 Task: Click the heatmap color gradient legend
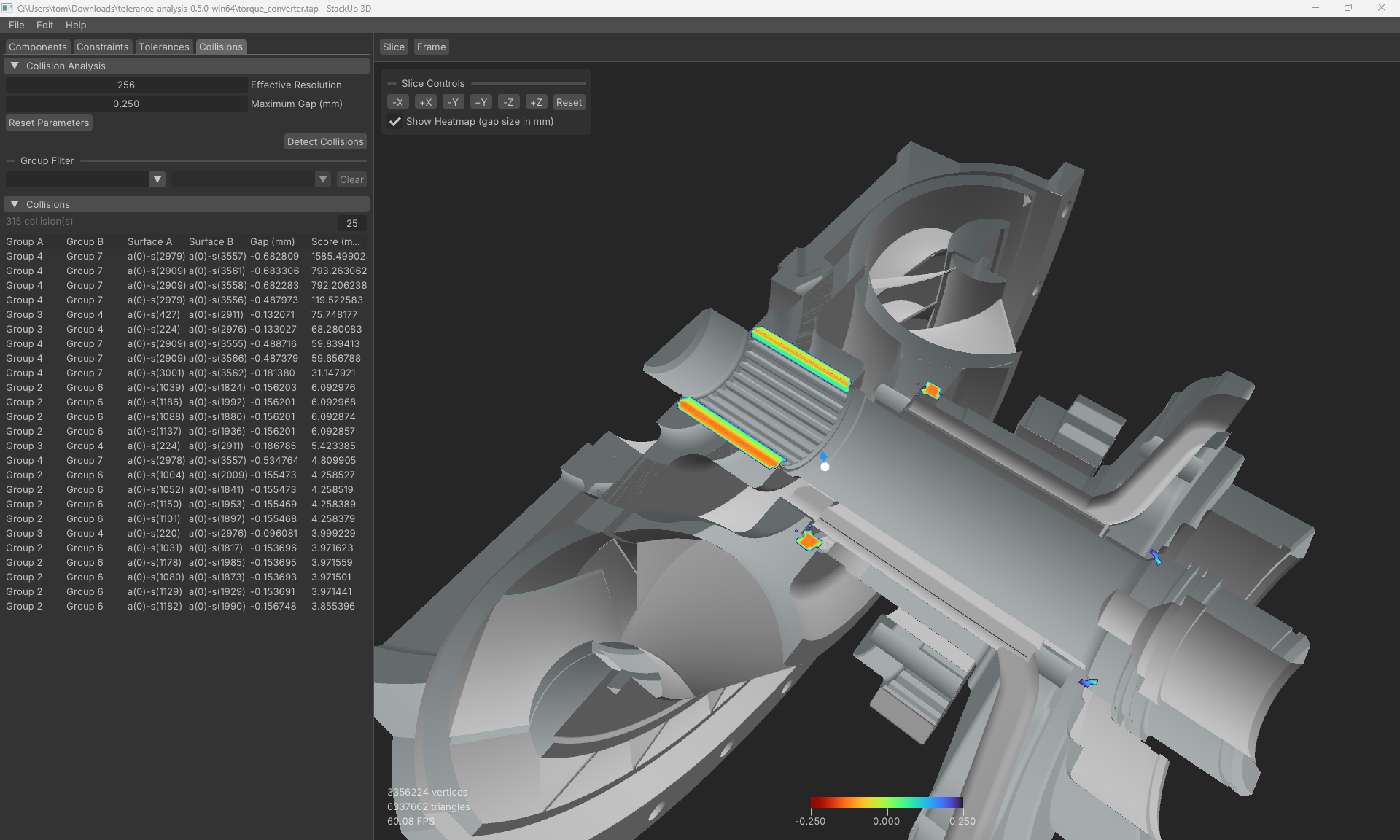[887, 804]
